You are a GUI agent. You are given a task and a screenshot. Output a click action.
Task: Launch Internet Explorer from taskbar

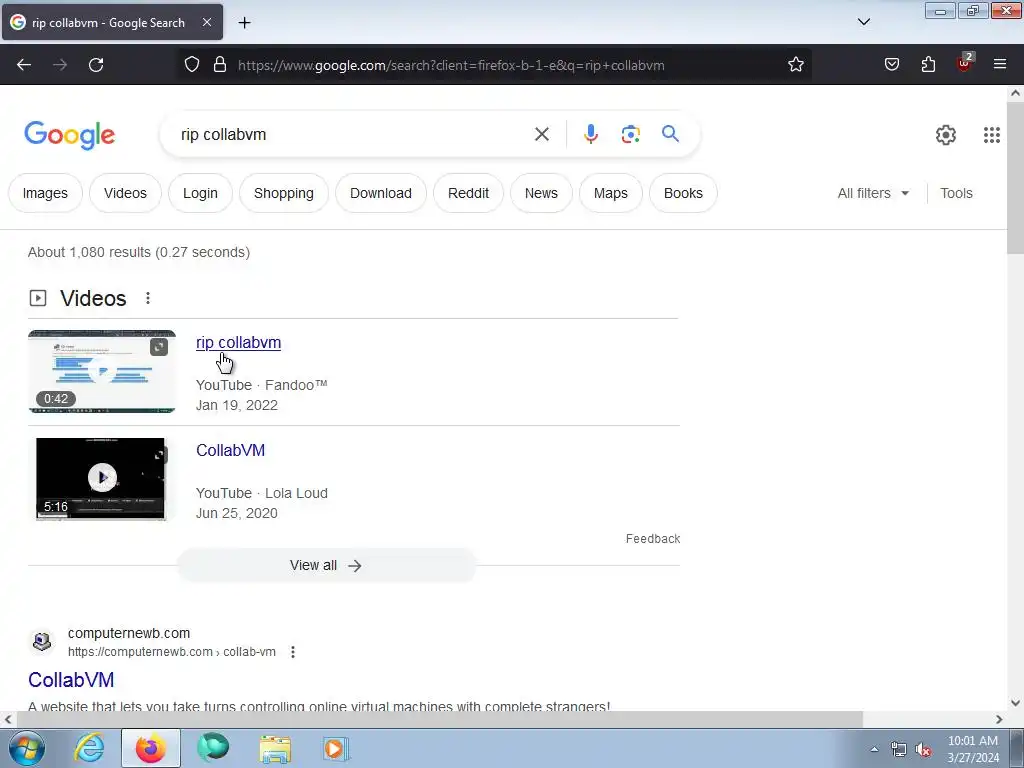tap(89, 748)
